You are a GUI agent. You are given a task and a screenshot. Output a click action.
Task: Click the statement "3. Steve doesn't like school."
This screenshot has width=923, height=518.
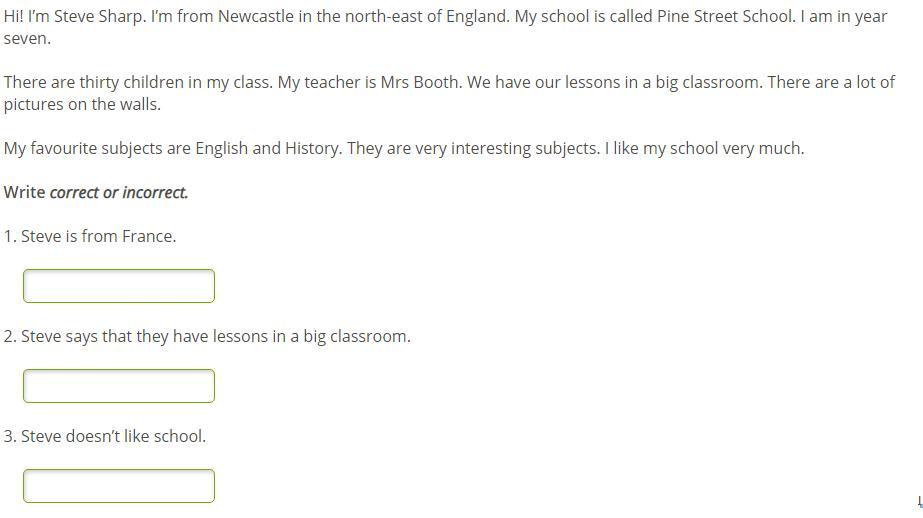point(105,436)
